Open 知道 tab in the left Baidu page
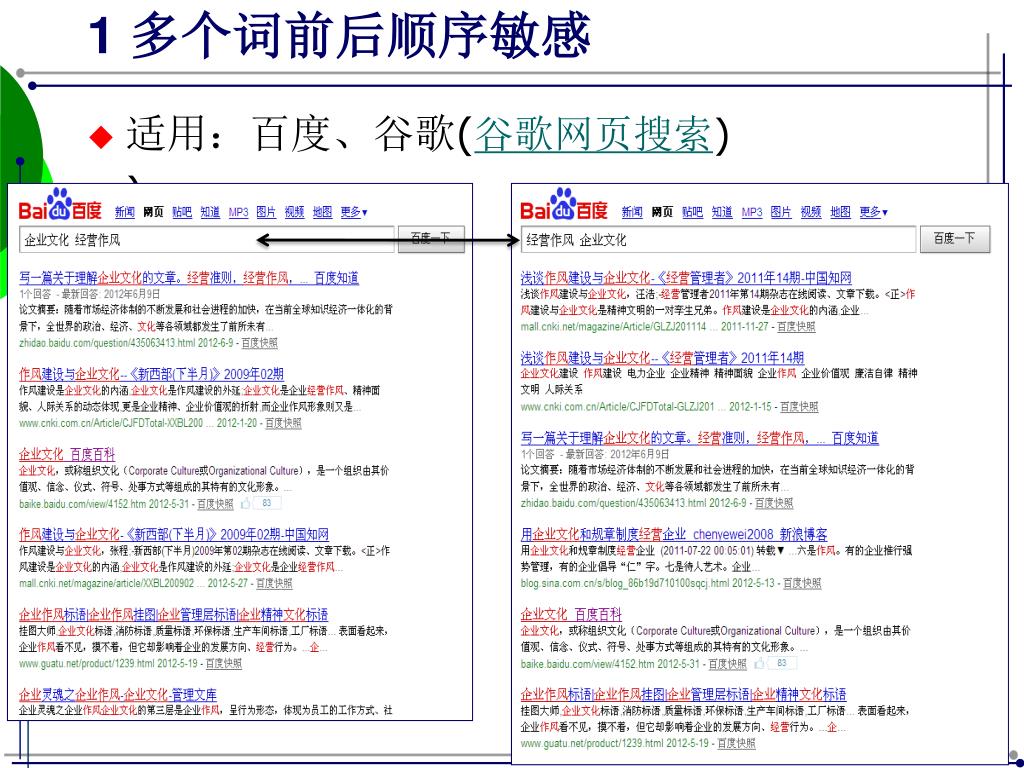 coord(210,212)
